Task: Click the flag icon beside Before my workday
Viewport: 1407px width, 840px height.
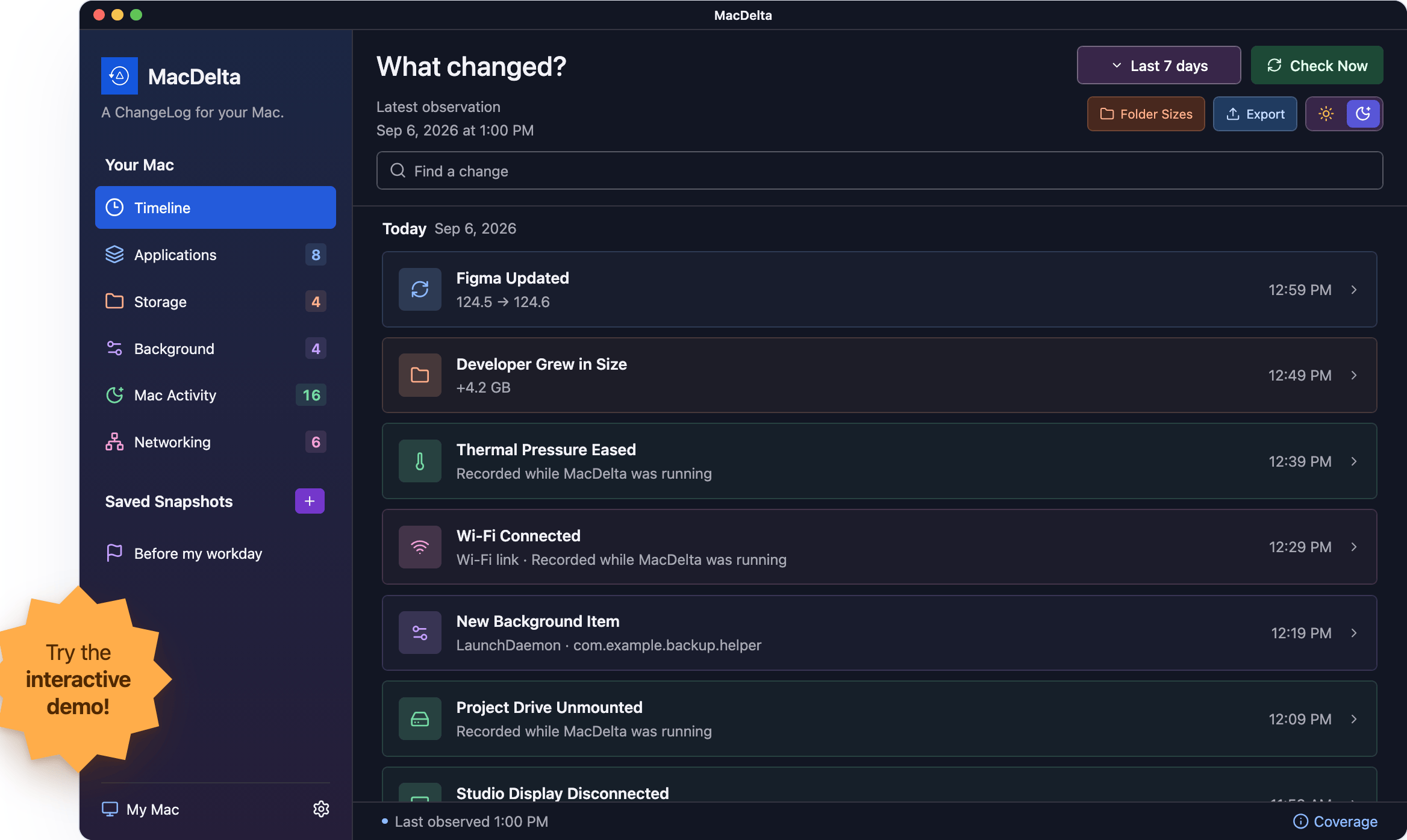Action: [114, 553]
